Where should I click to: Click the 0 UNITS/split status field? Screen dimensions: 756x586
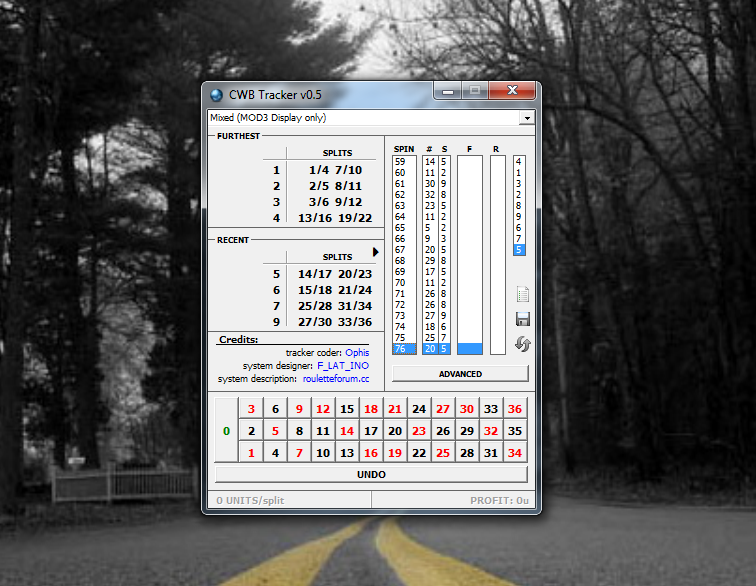pyautogui.click(x=289, y=500)
